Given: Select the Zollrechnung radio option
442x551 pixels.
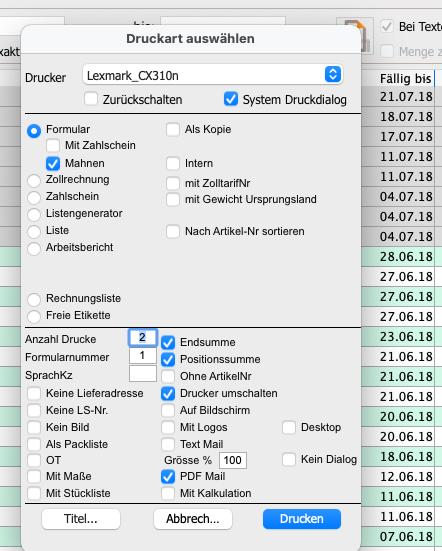Looking at the screenshot, I should coord(34,180).
